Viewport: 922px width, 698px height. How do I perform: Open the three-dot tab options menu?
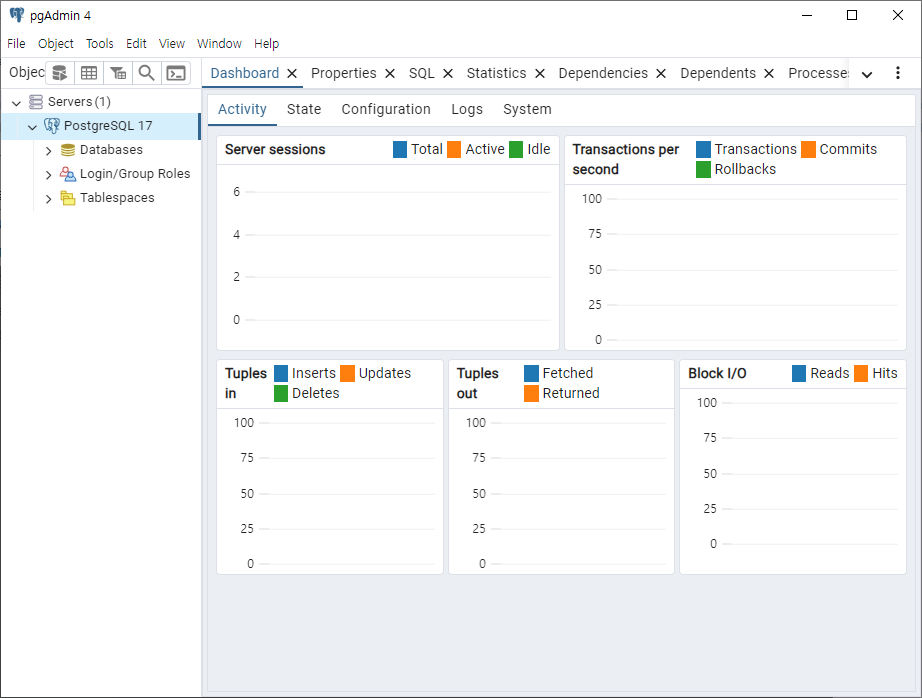pyautogui.click(x=897, y=73)
